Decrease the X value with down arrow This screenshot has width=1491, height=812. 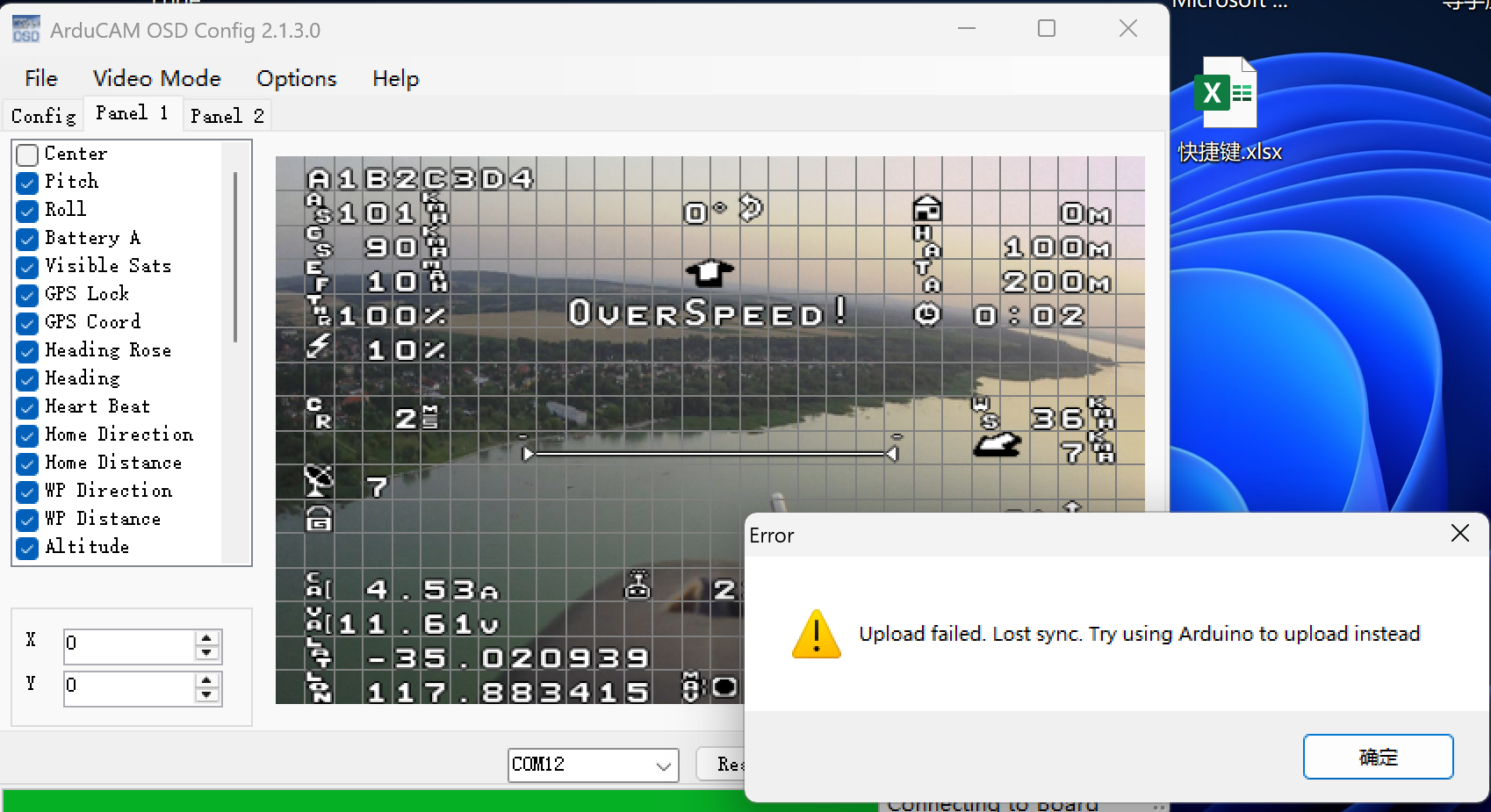coord(206,652)
